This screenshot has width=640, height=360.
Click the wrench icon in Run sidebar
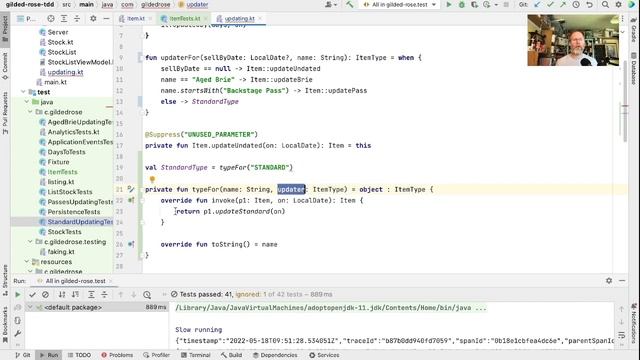click(x=18, y=333)
